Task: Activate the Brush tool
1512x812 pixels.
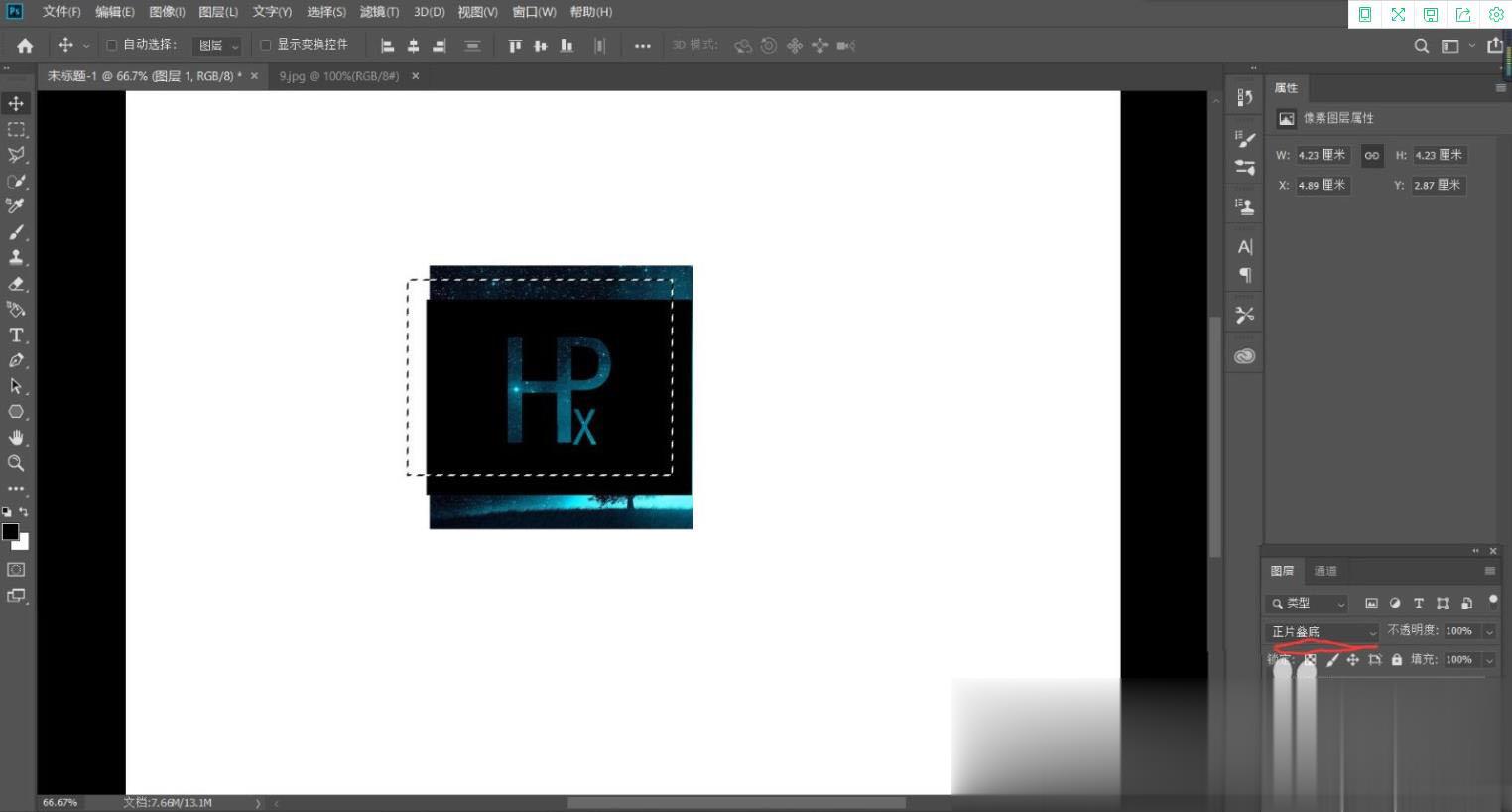Action: pos(15,231)
